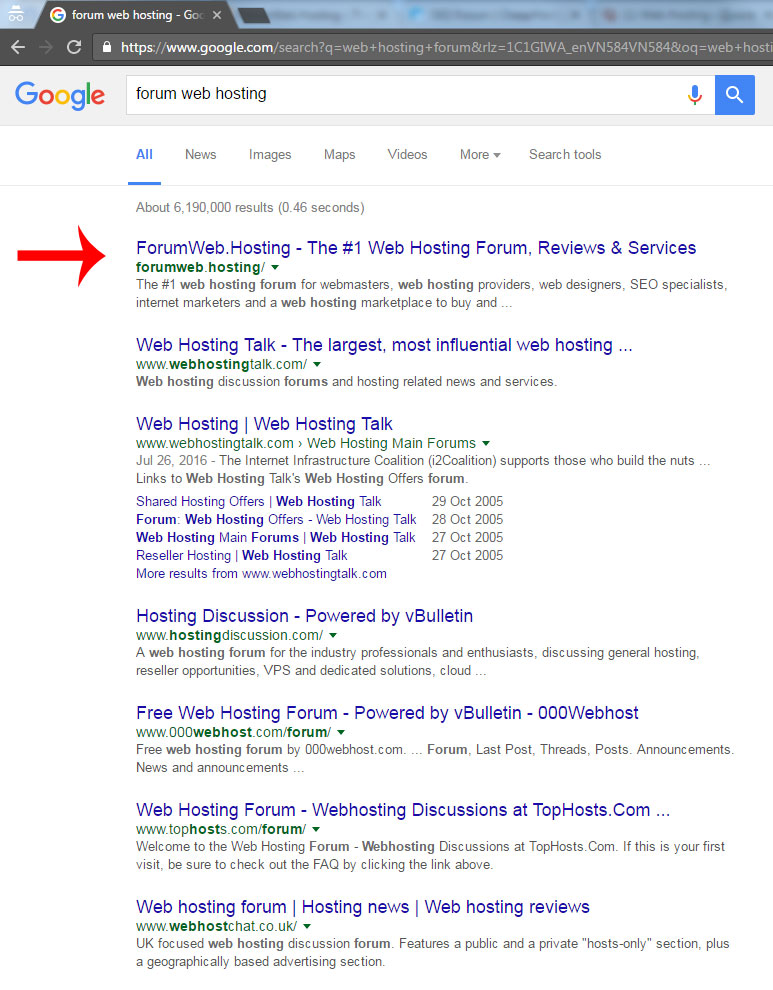Click the microphone voice search icon
The image size is (773, 990).
695,95
